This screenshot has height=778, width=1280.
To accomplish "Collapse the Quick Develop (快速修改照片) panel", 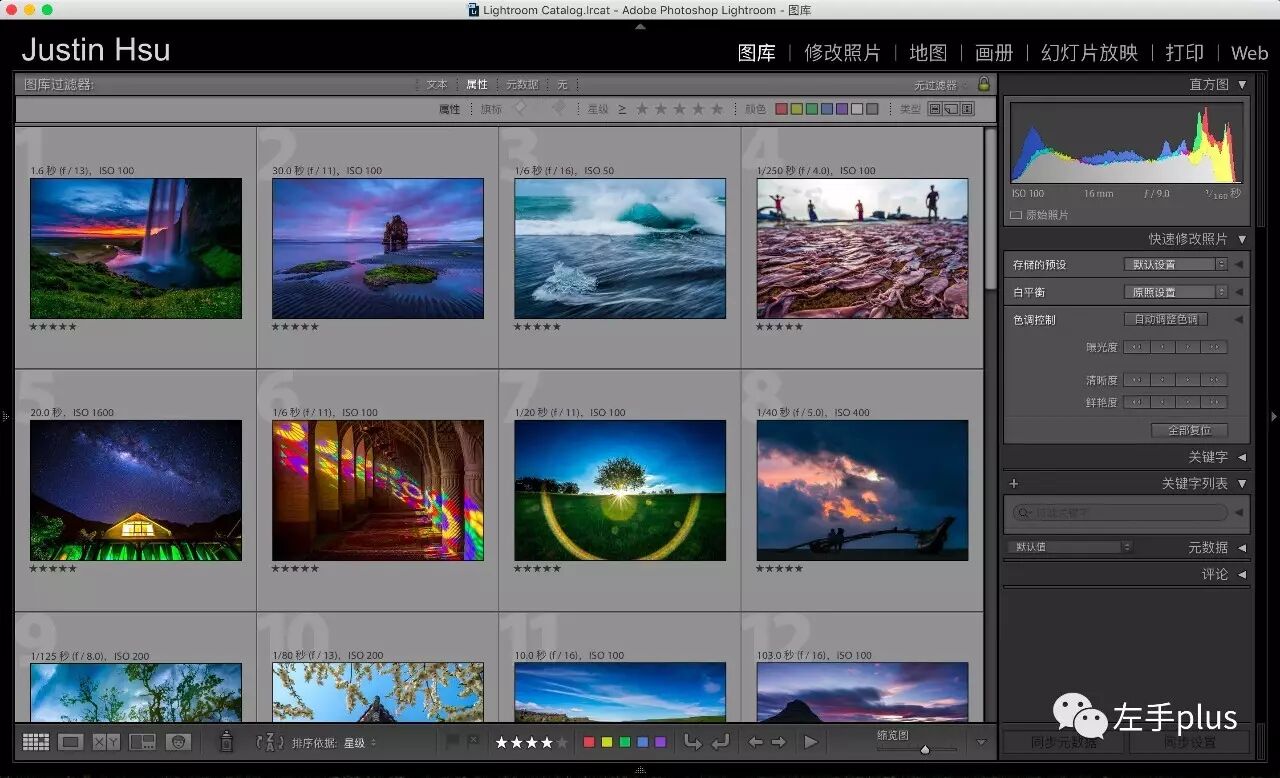I will pos(1242,239).
